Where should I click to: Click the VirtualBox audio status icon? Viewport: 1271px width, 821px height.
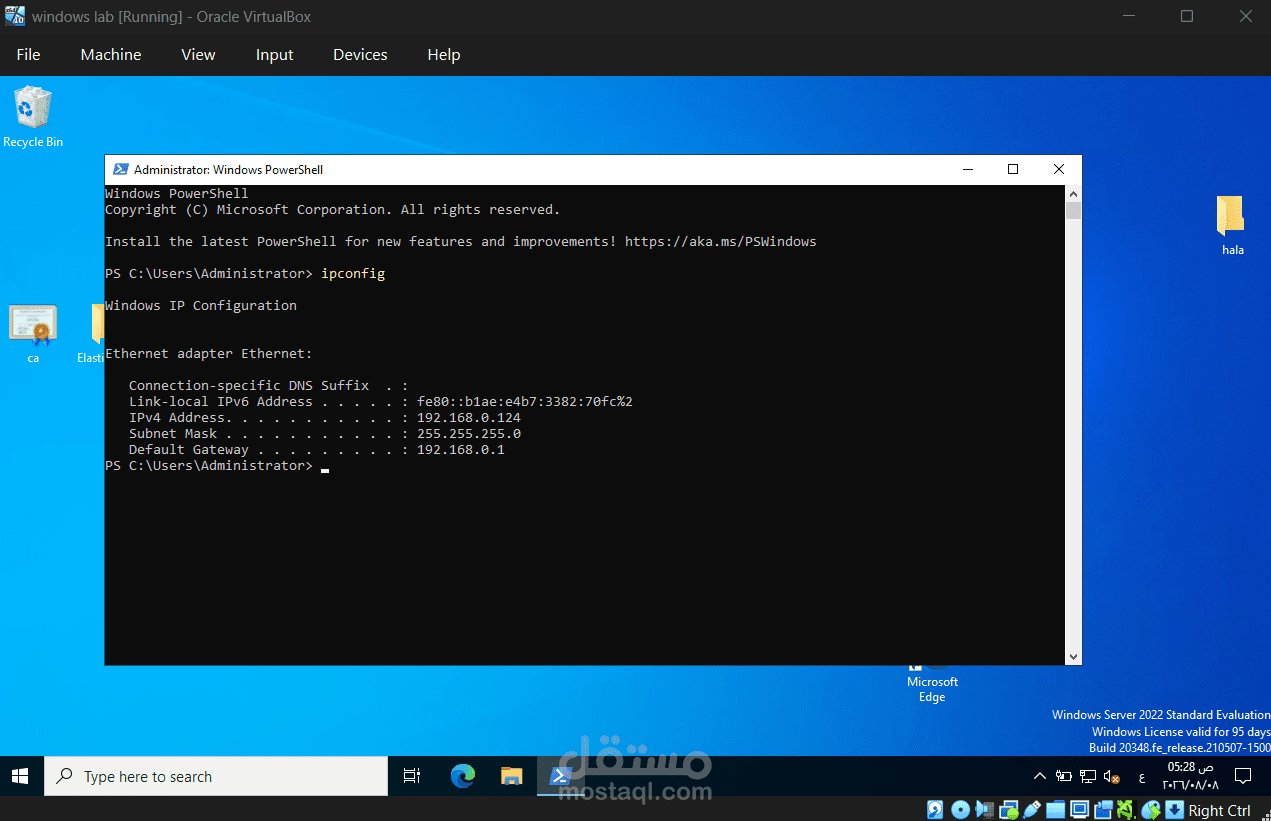pyautogui.click(x=984, y=810)
